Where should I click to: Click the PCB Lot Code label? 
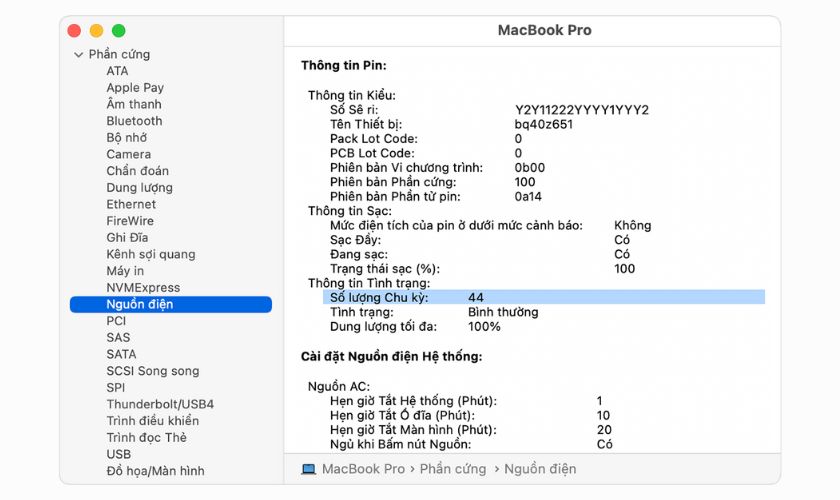pos(372,153)
